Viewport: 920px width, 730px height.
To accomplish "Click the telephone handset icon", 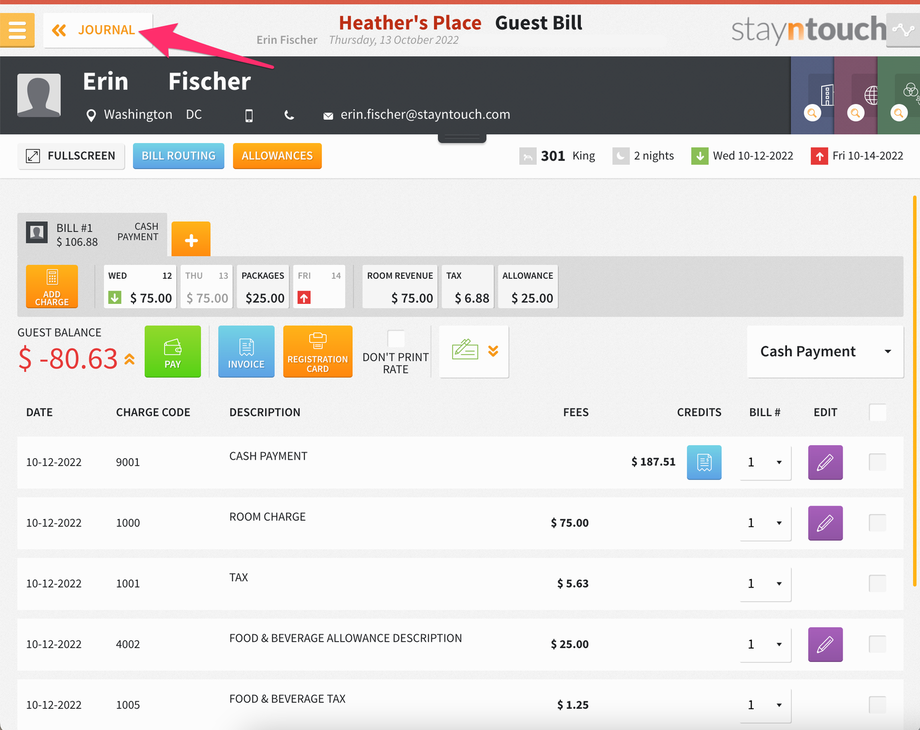I will (x=289, y=115).
